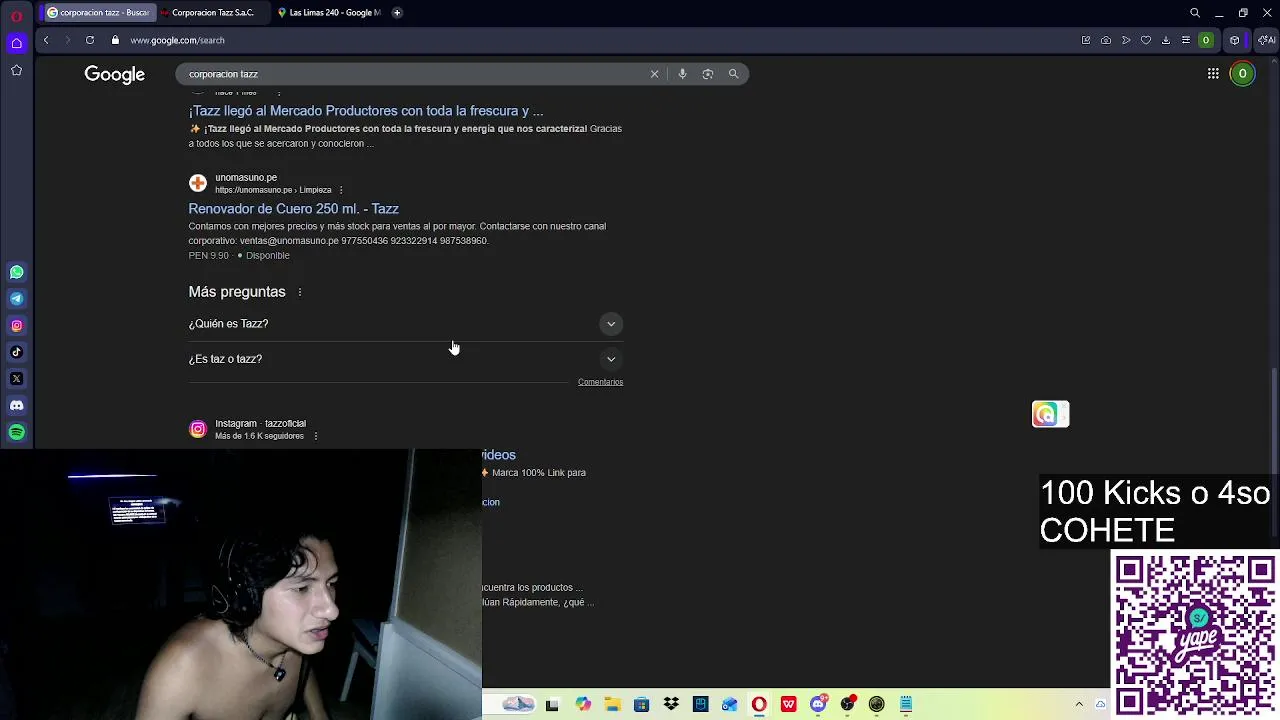Open TikTok in the Opera sidebar
Viewport: 1280px width, 720px height.
tap(17, 352)
